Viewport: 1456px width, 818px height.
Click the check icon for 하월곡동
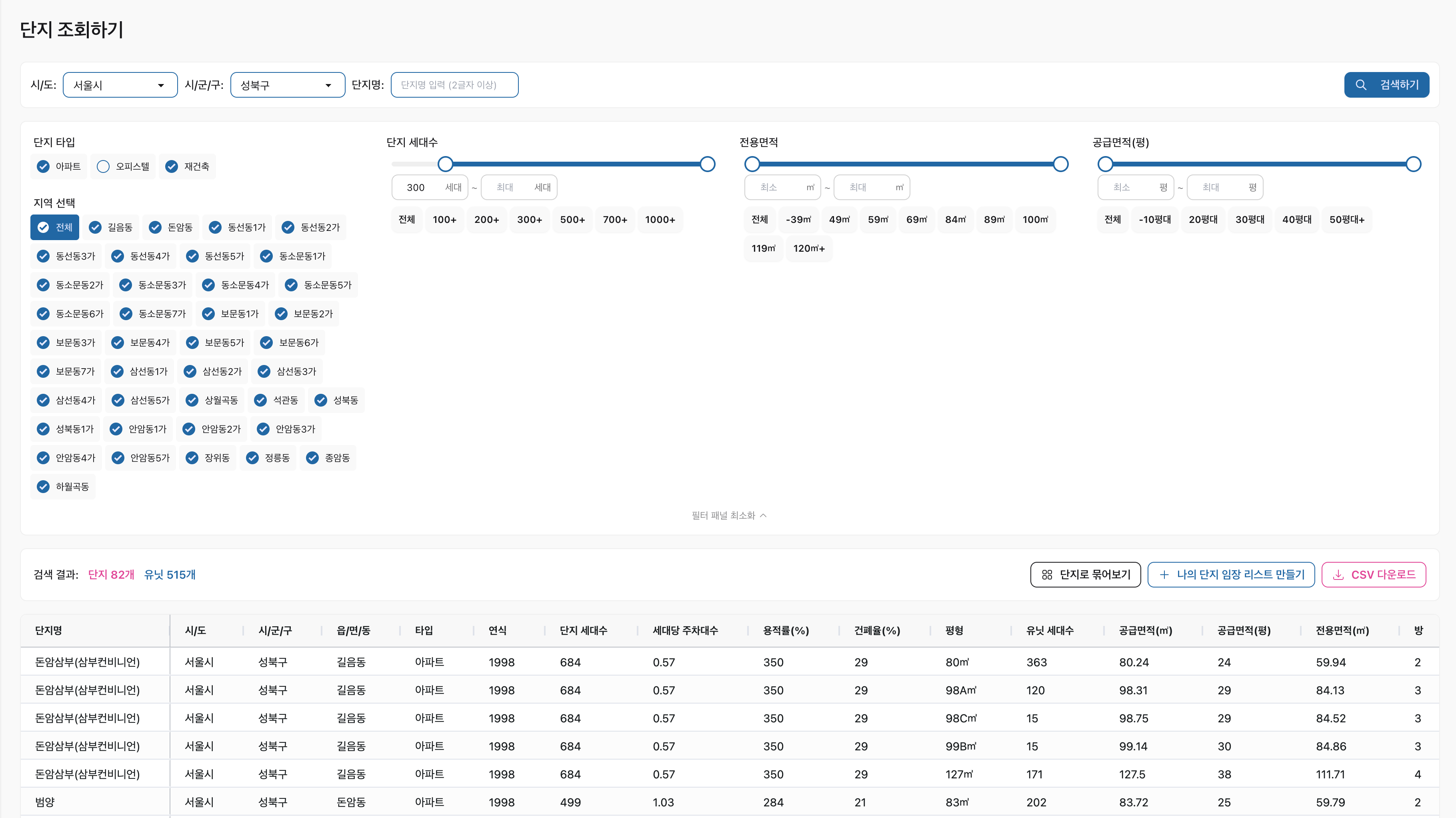pos(44,486)
